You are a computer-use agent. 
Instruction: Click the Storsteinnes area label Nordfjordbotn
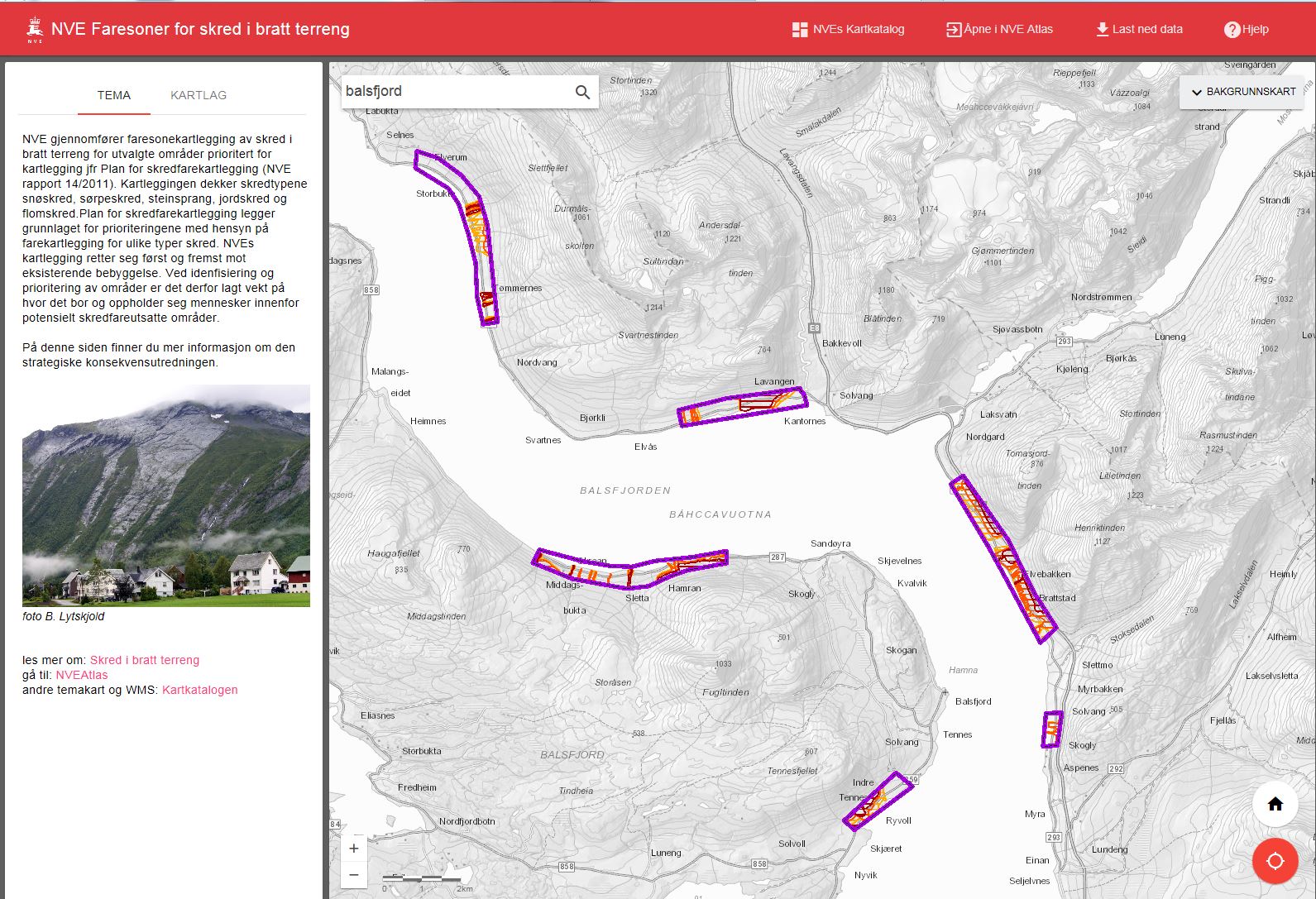coord(467,821)
